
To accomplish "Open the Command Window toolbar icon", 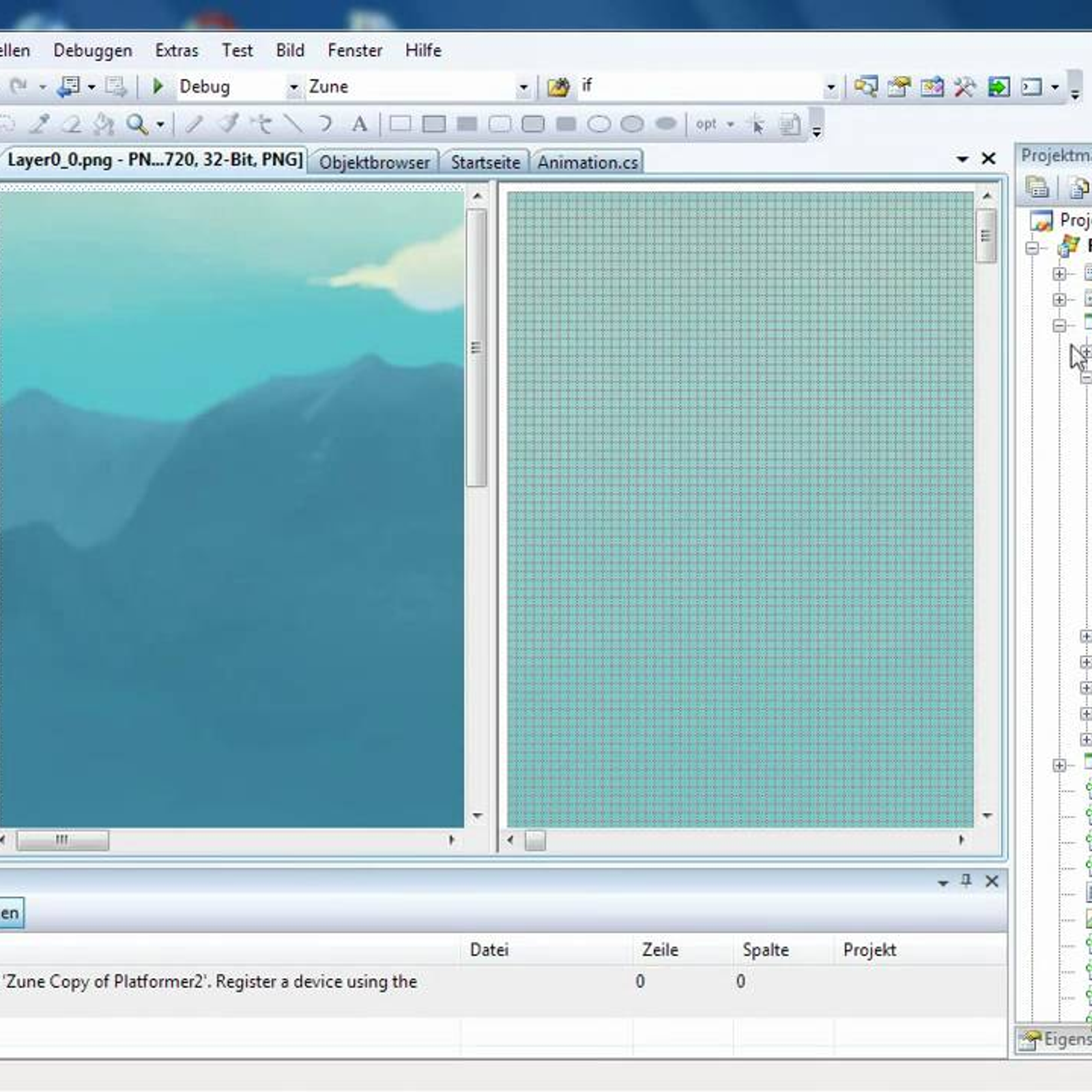I will (x=1031, y=87).
